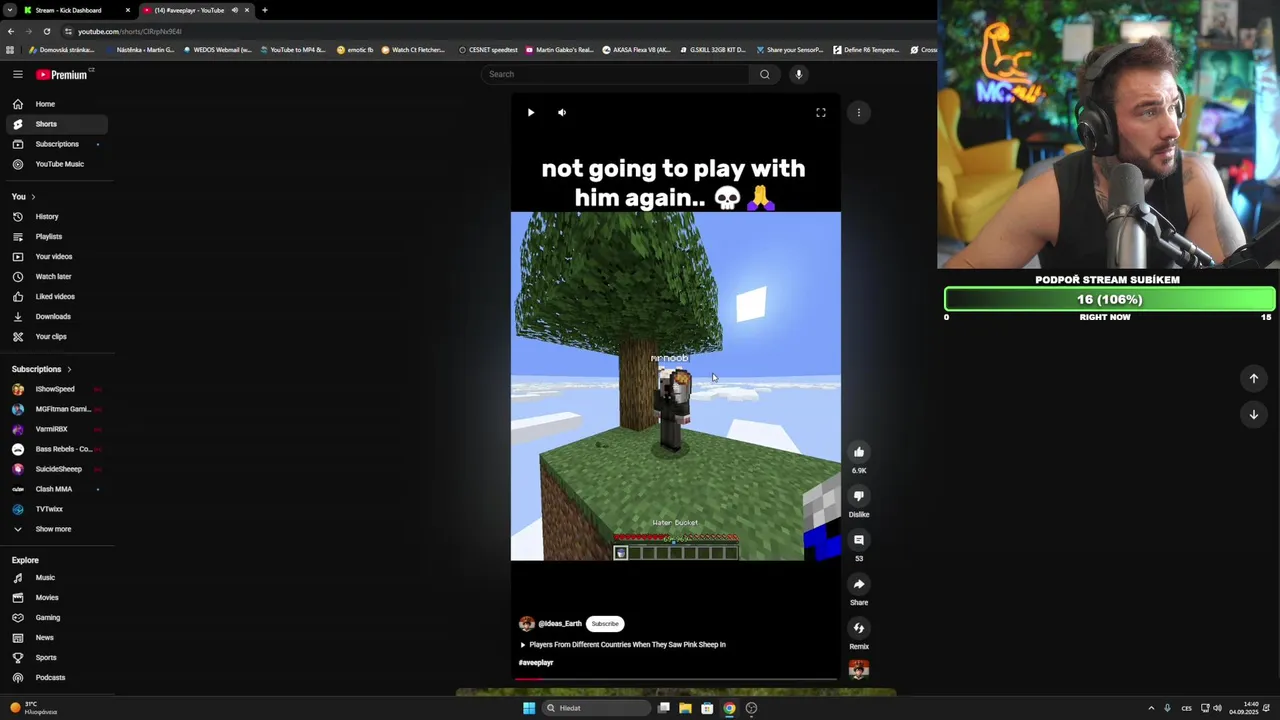
Task: Show hidden system tray icons
Action: point(1151,708)
